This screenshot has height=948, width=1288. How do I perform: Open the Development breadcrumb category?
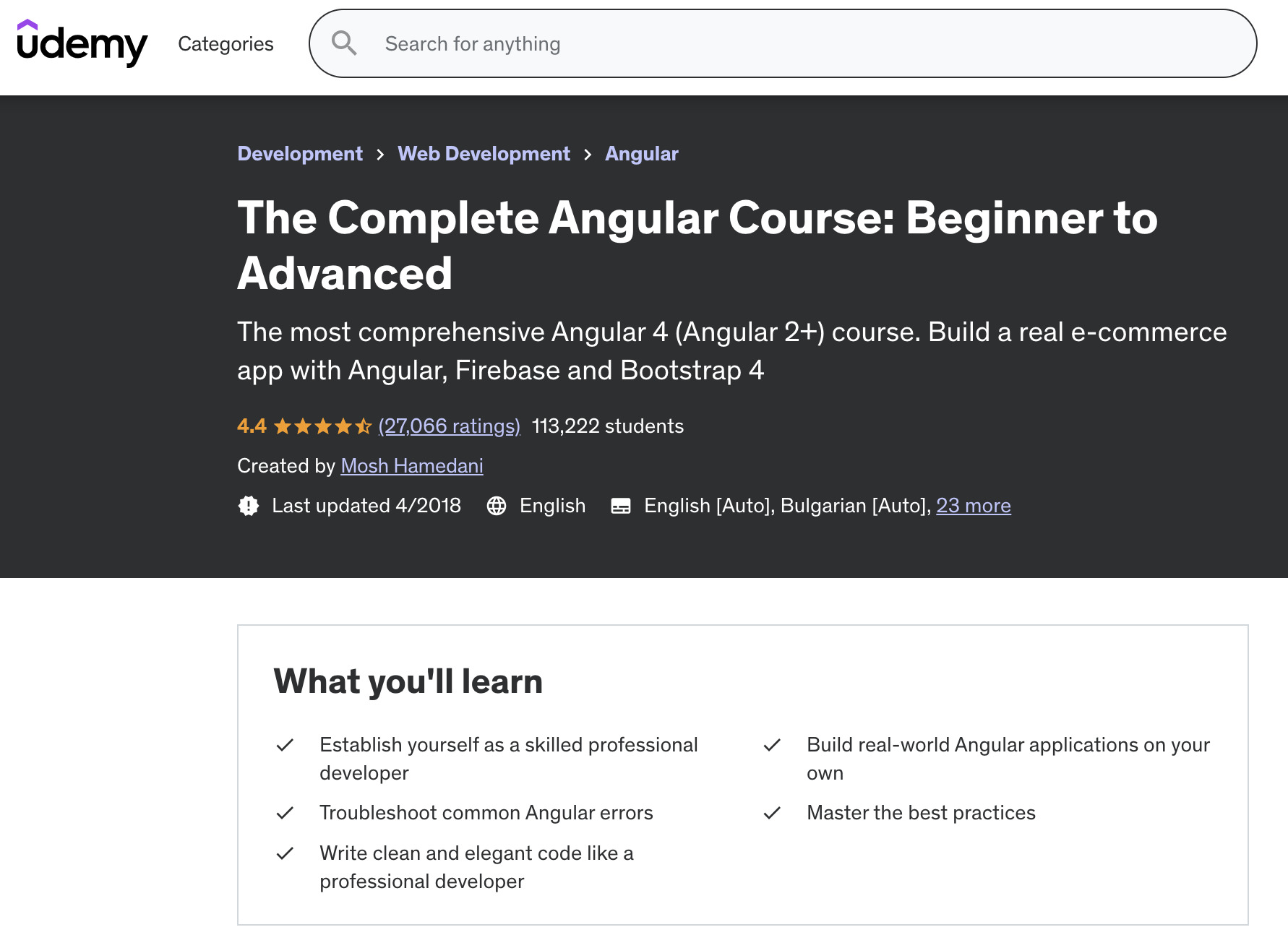300,153
